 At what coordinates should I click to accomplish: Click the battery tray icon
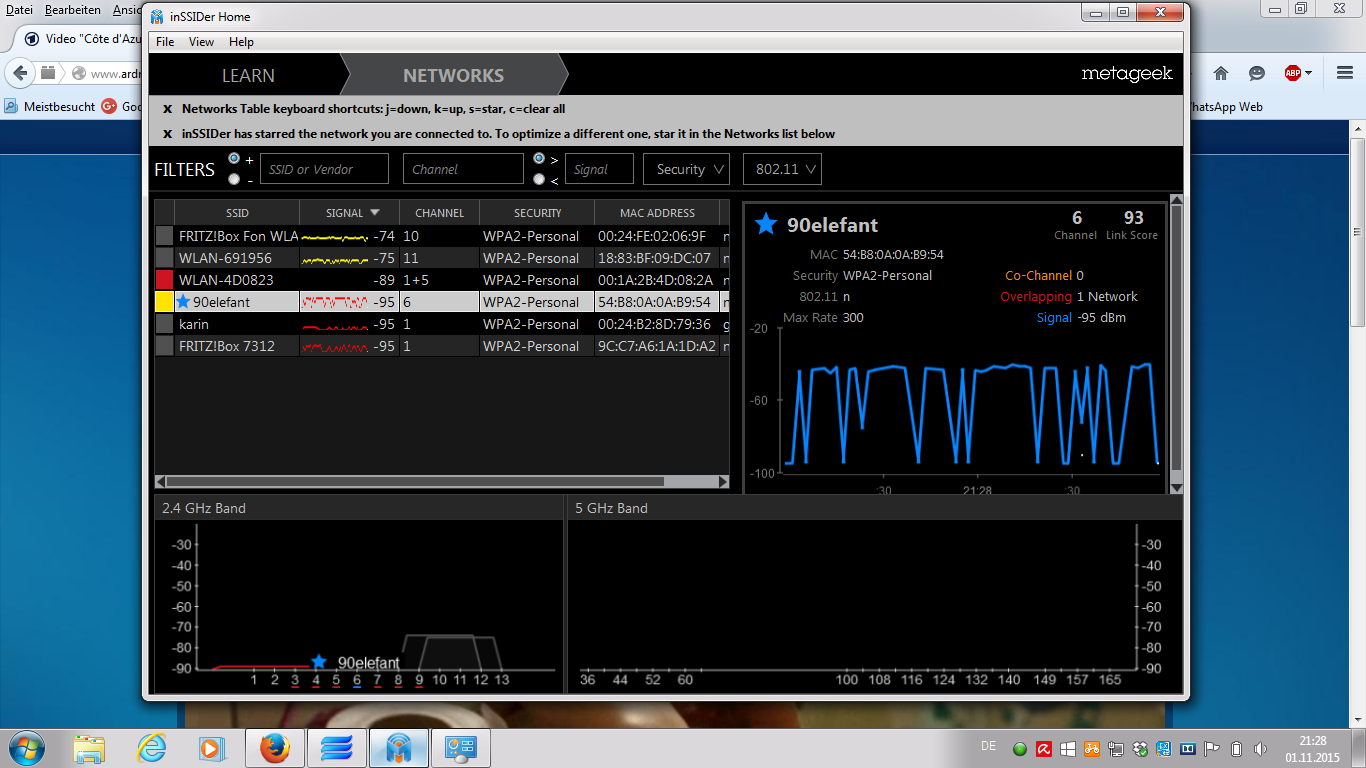click(x=1236, y=748)
